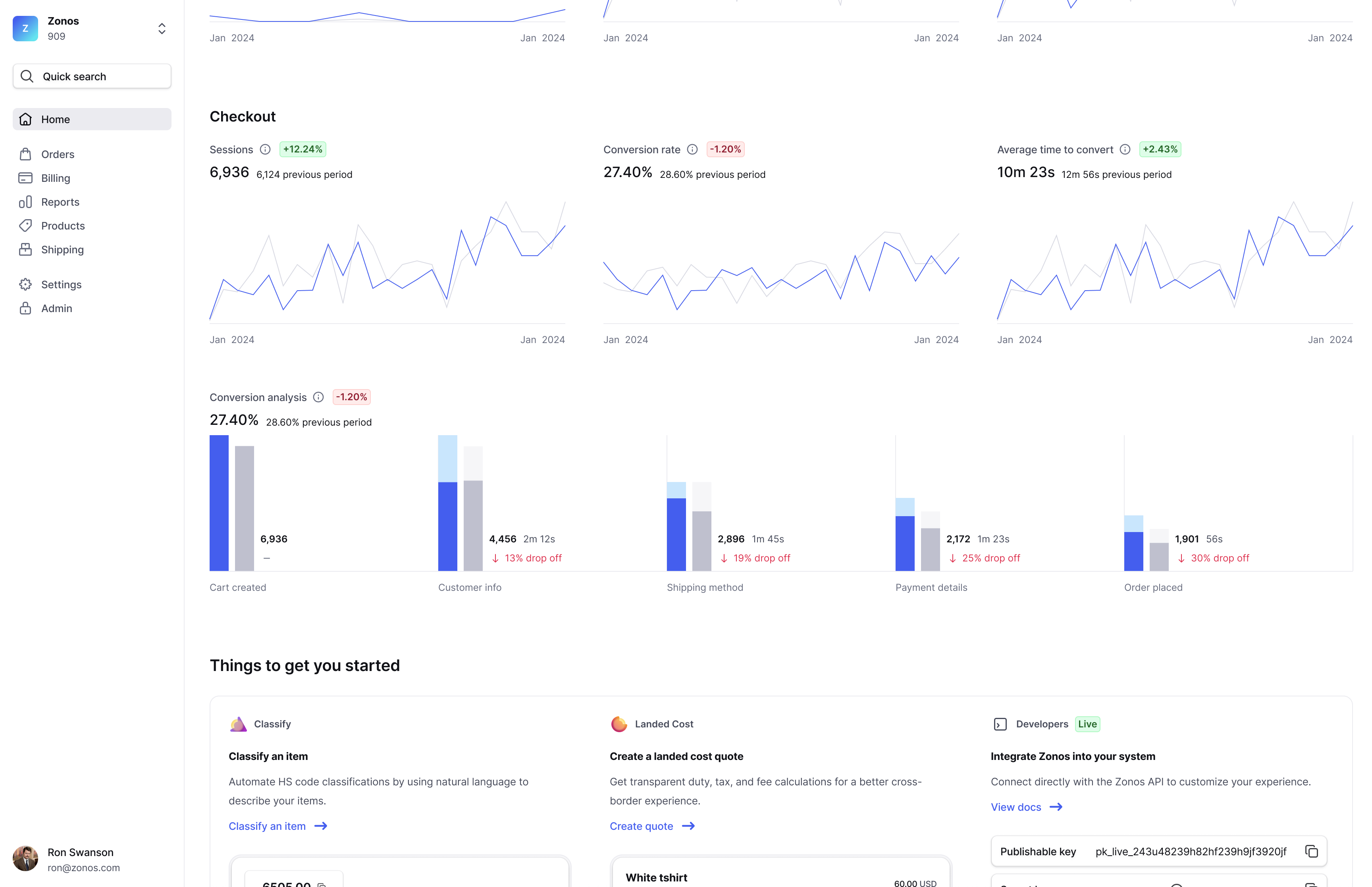
Task: Toggle the Live badge on Developers
Action: point(1086,724)
